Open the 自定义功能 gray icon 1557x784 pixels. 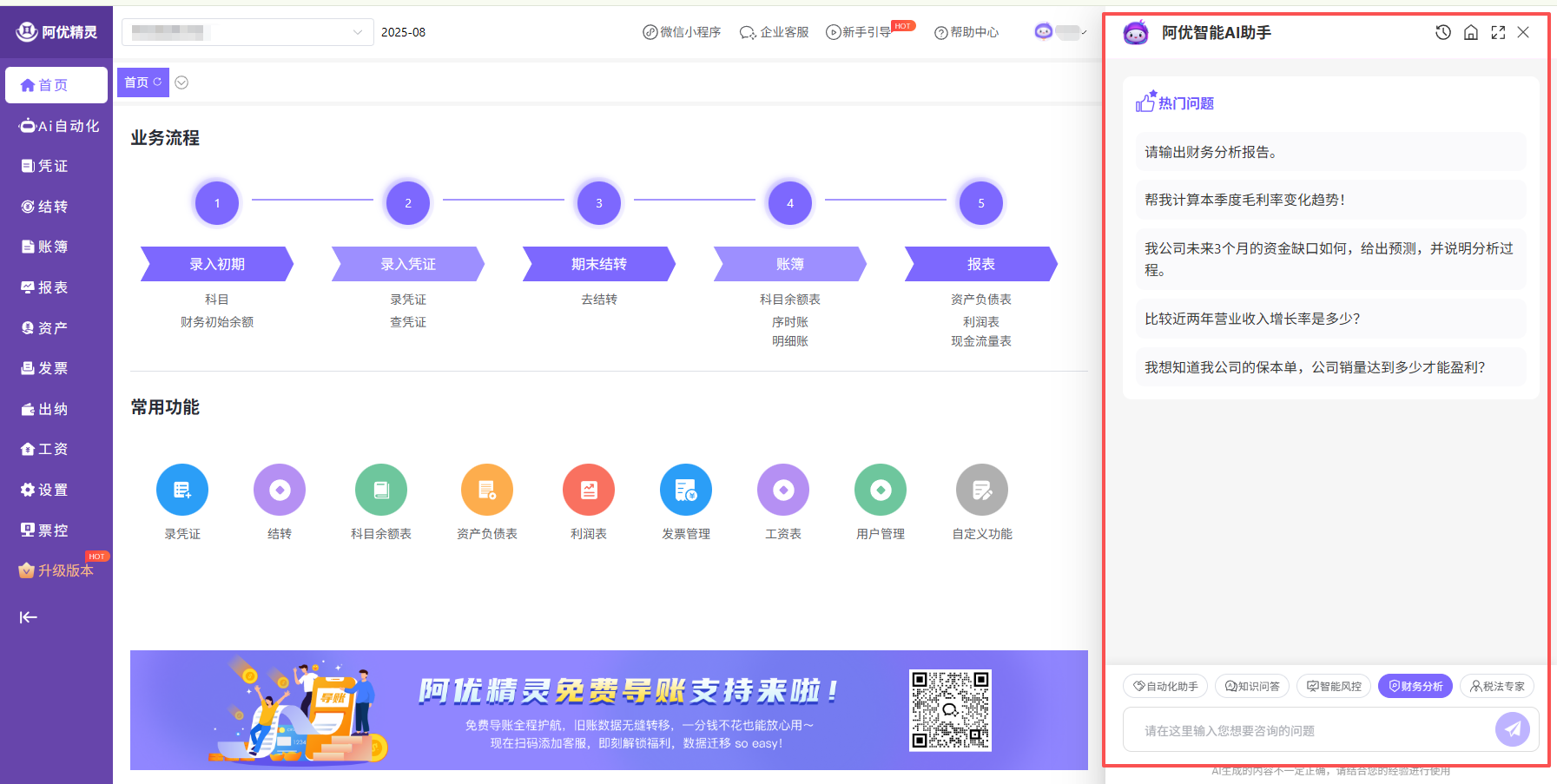click(981, 490)
